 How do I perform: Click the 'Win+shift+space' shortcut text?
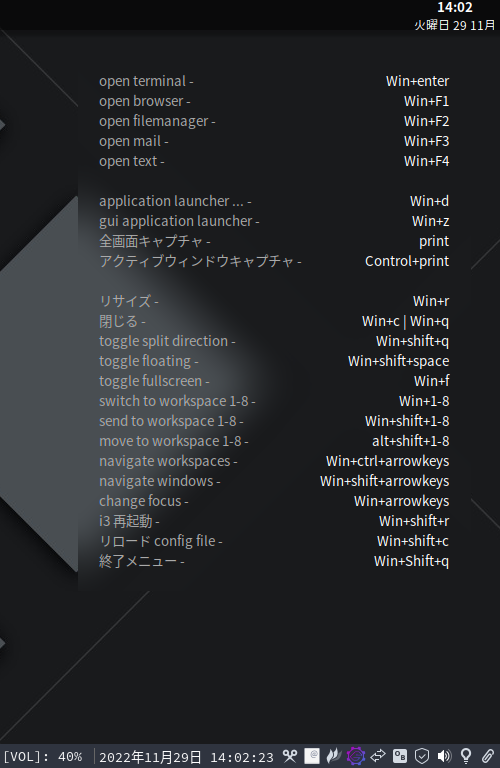point(399,361)
